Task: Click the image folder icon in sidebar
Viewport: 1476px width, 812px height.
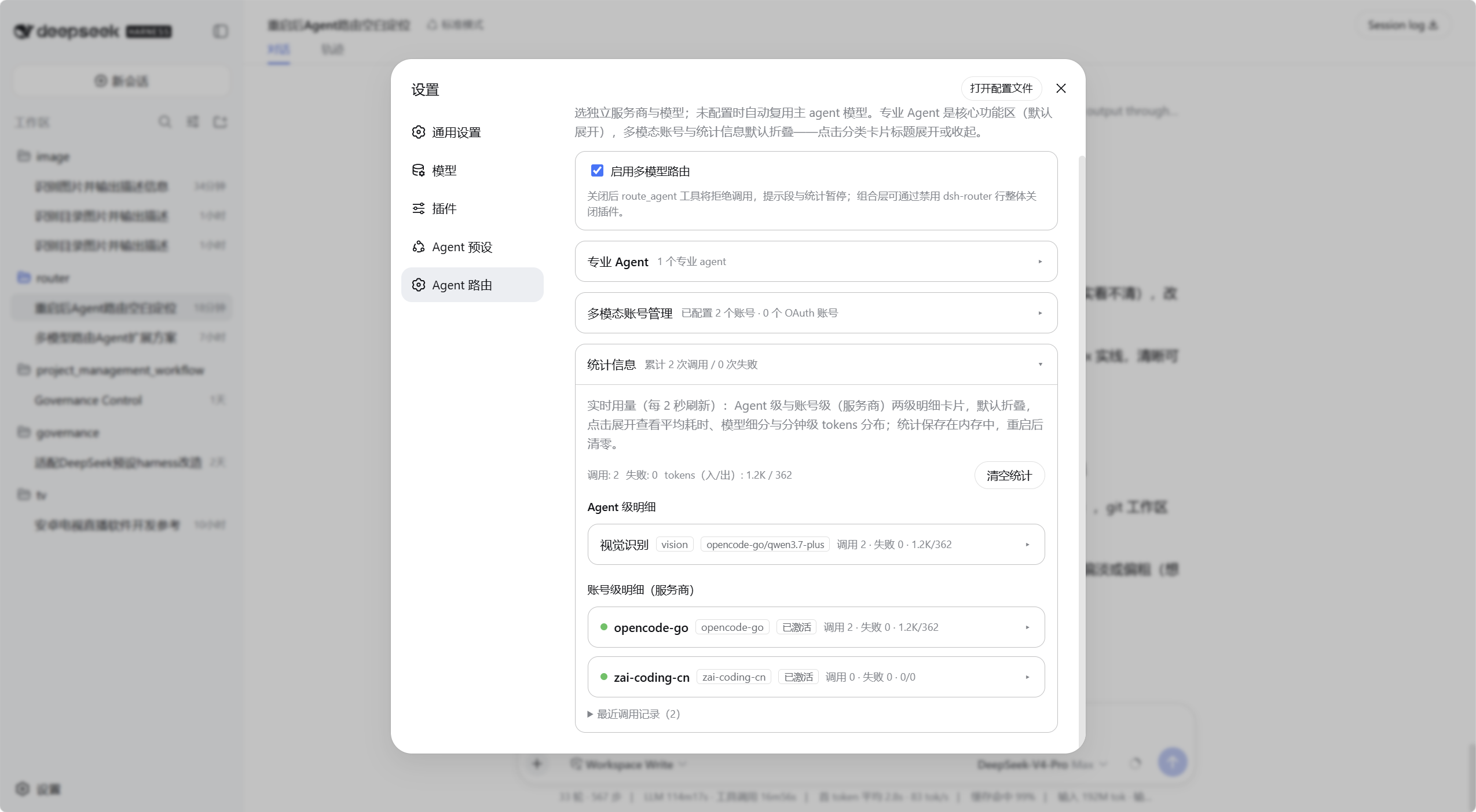Action: click(x=24, y=156)
